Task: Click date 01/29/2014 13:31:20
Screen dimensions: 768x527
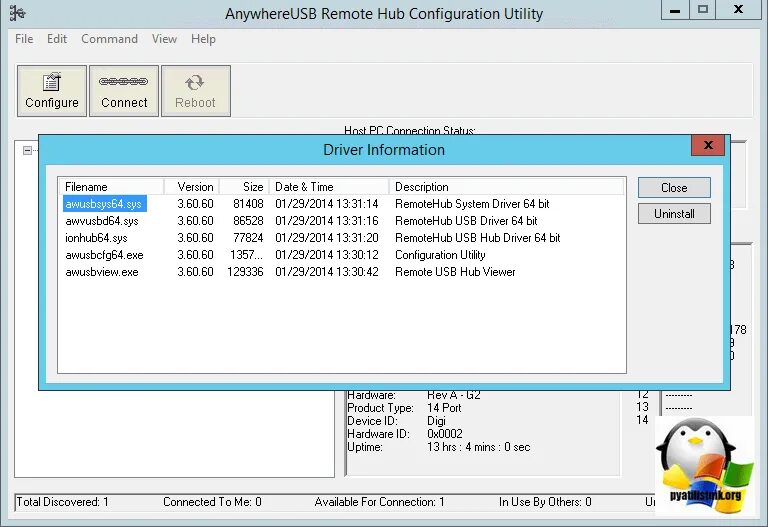Action: tap(327, 238)
